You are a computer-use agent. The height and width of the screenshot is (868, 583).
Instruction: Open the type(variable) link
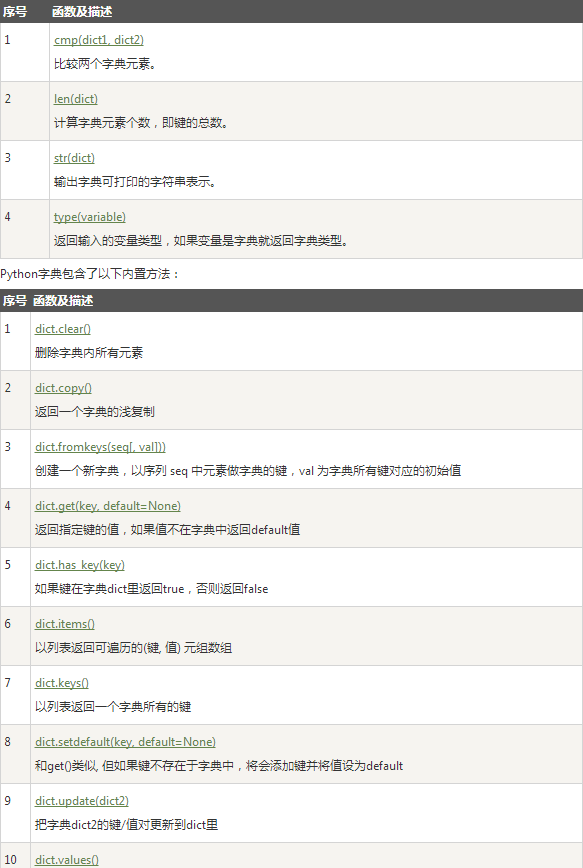click(90, 217)
